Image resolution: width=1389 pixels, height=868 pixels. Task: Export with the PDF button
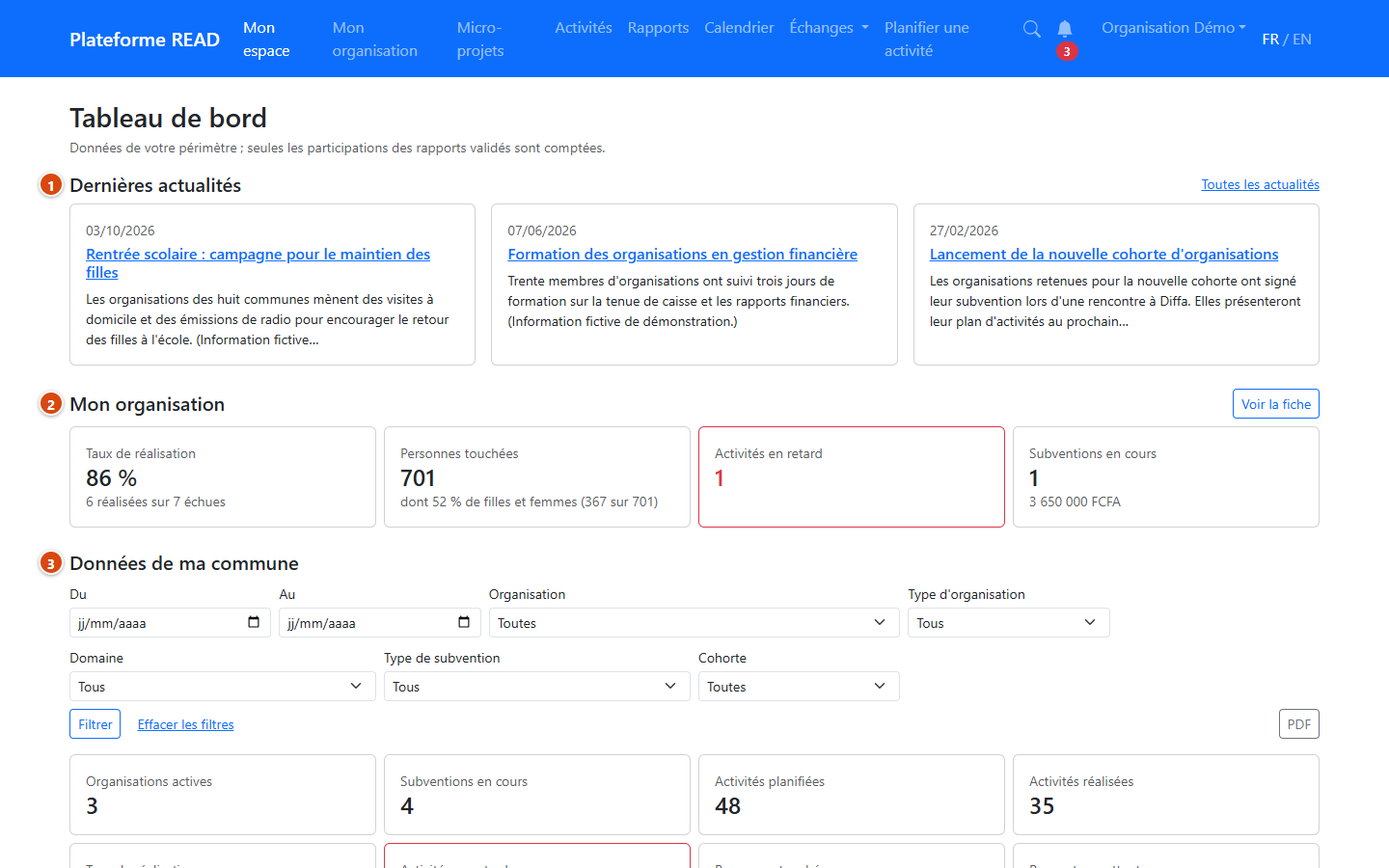coord(1298,724)
